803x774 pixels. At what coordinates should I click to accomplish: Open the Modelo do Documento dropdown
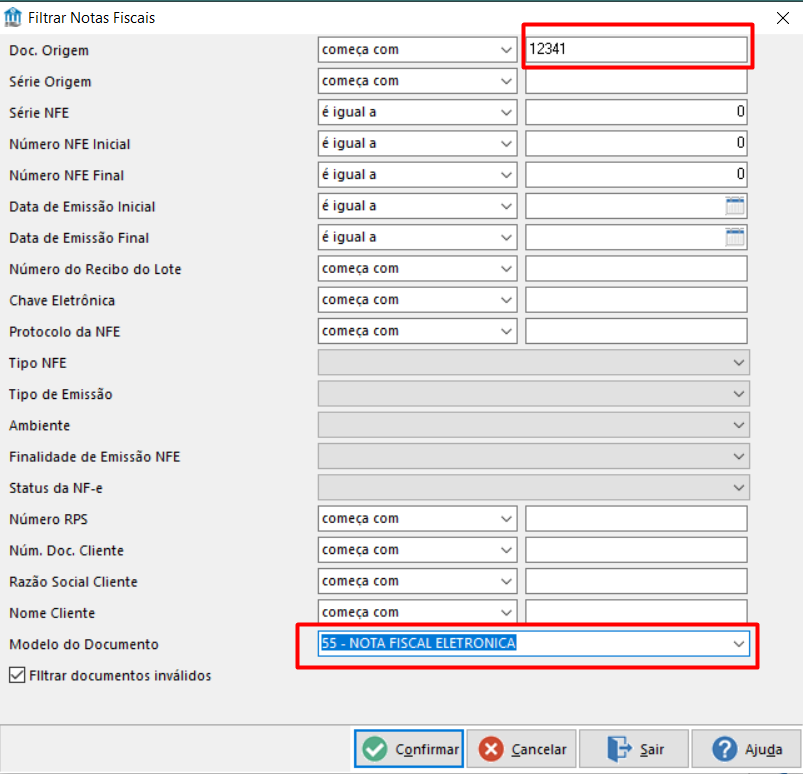[534, 643]
